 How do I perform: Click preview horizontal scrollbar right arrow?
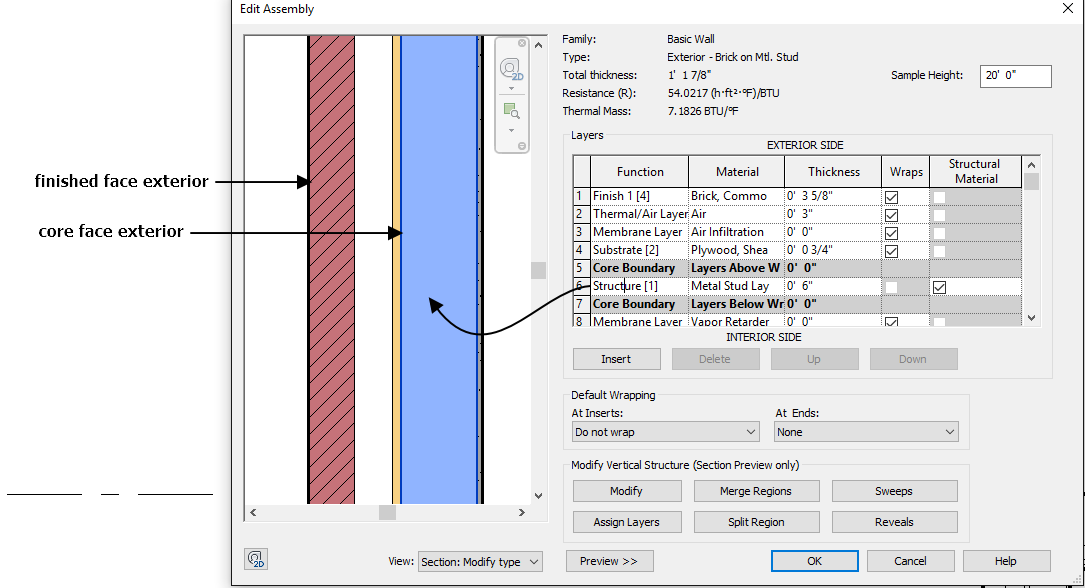click(522, 513)
